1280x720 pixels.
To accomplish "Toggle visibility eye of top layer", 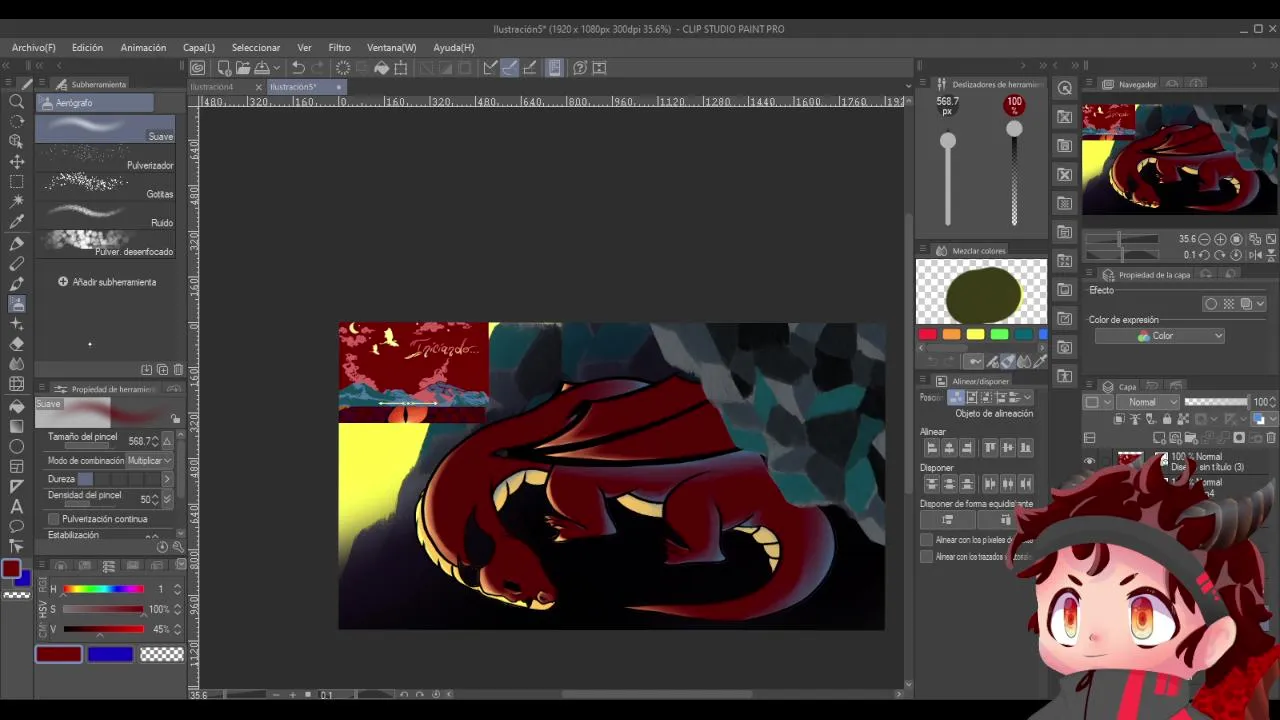I will 1090,461.
